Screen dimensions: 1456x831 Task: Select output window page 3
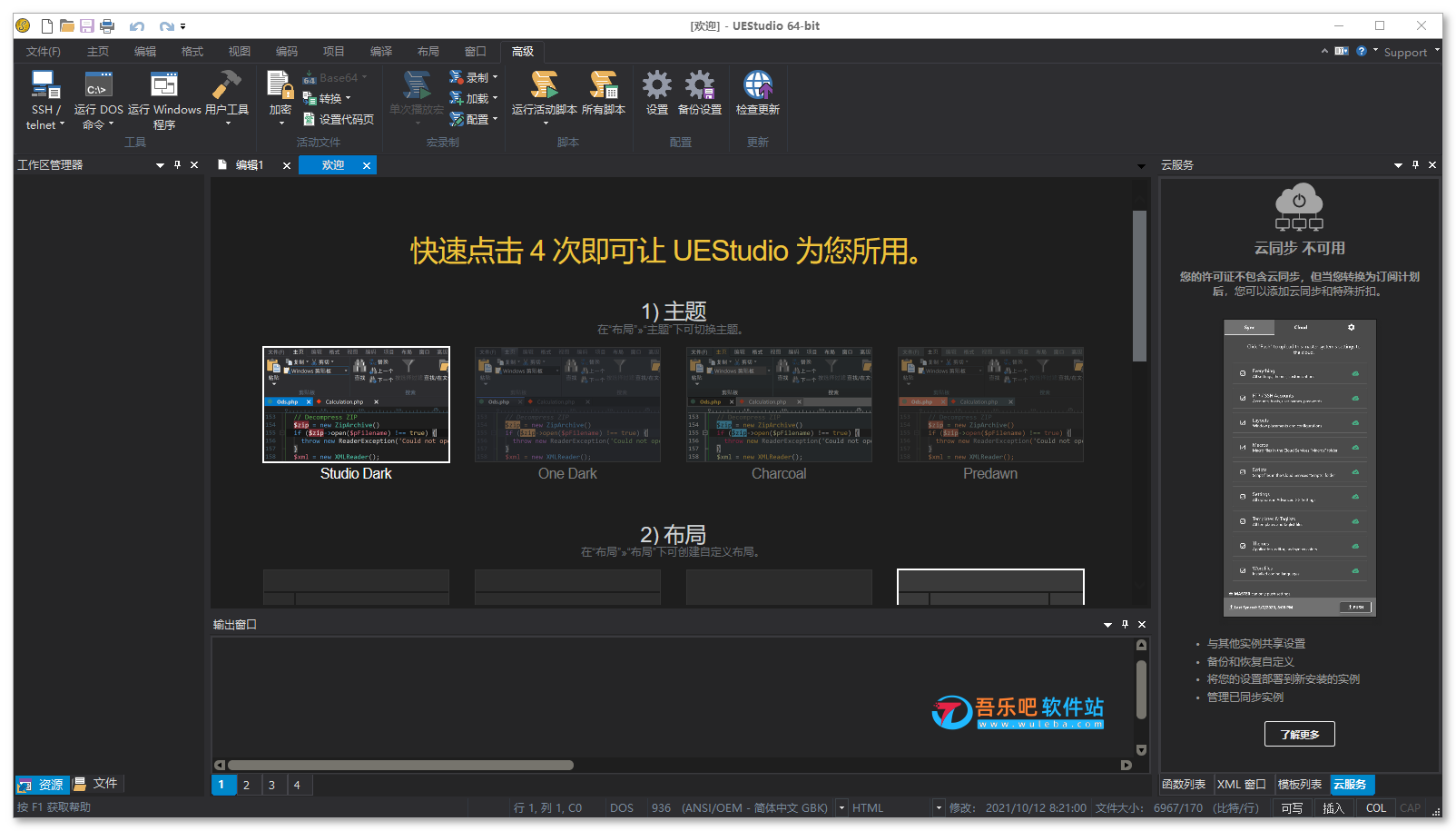point(271,785)
